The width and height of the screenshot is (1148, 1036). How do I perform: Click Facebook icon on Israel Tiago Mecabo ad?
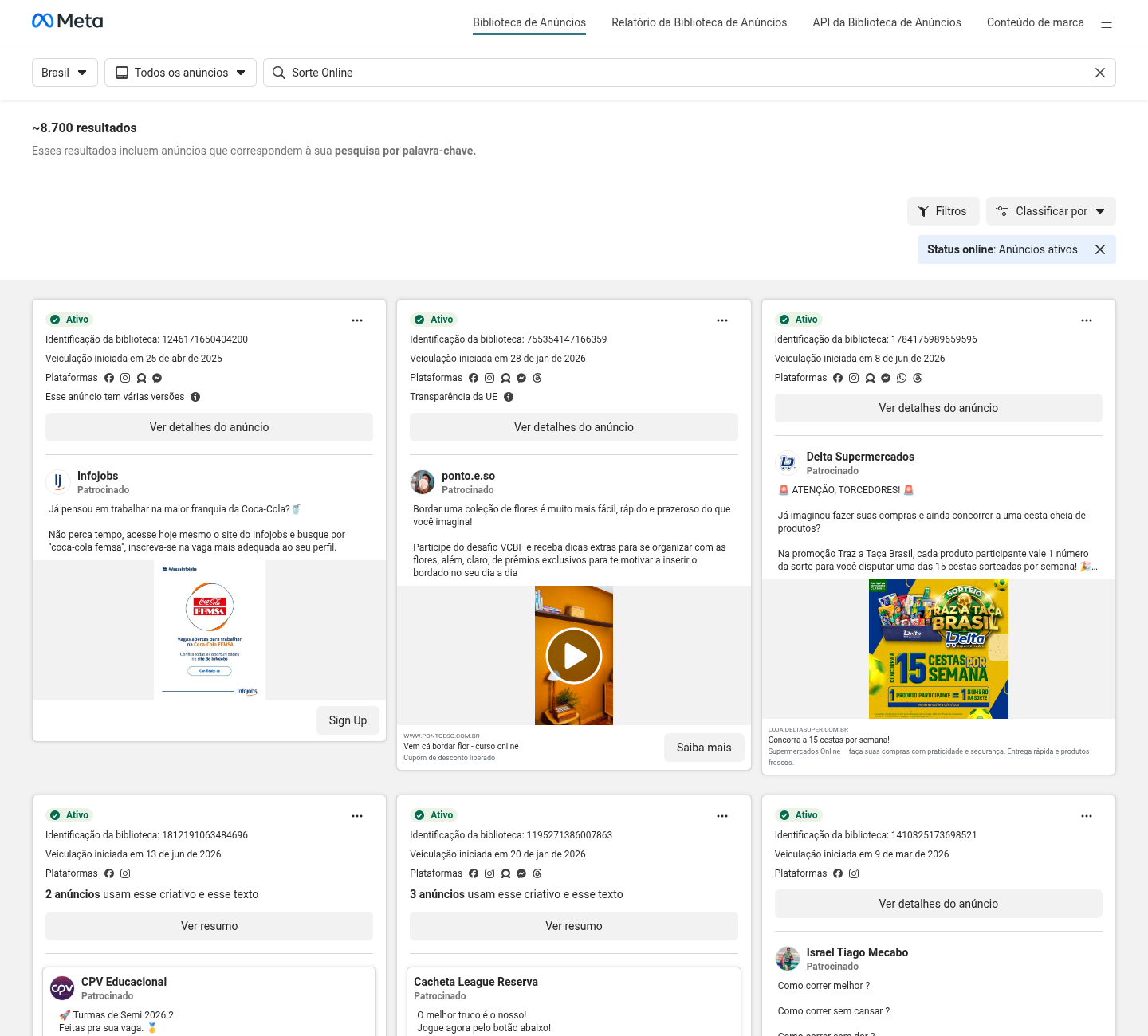tap(838, 873)
